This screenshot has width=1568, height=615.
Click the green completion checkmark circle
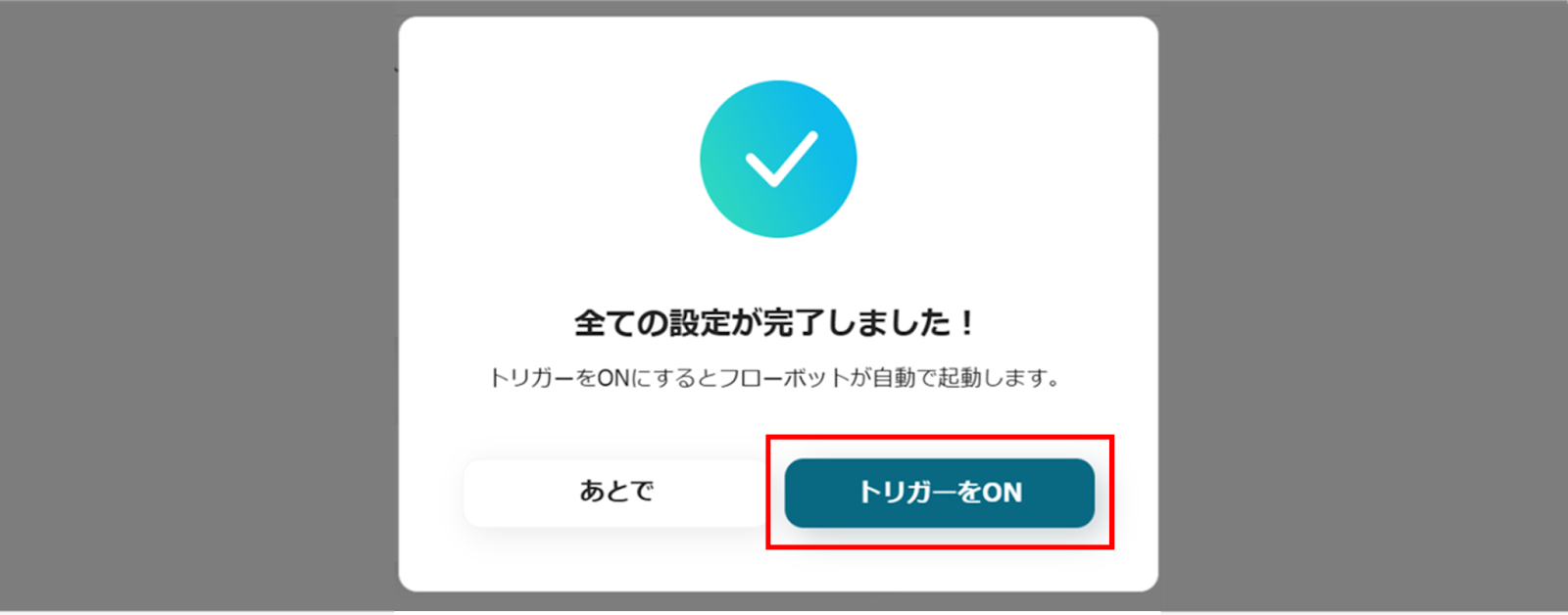coord(778,159)
